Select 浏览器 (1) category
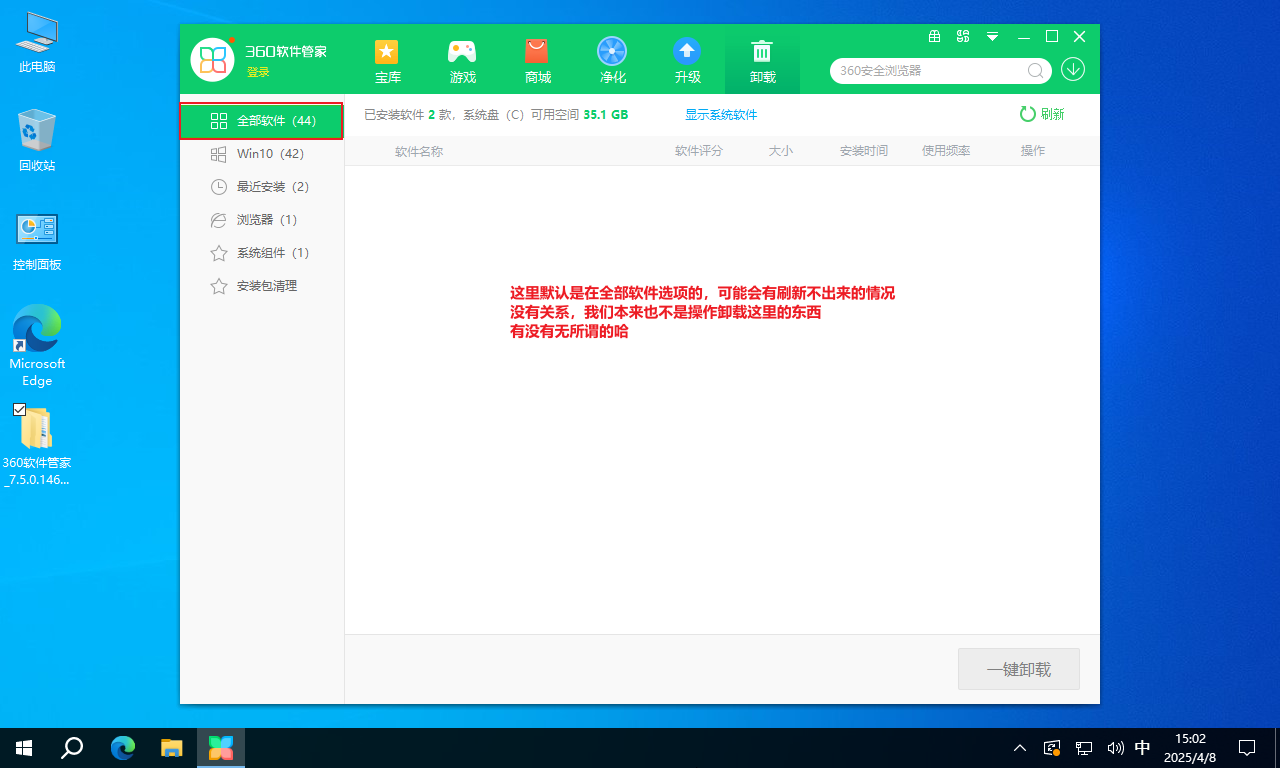Screen dimensions: 1280x768 click(262, 220)
